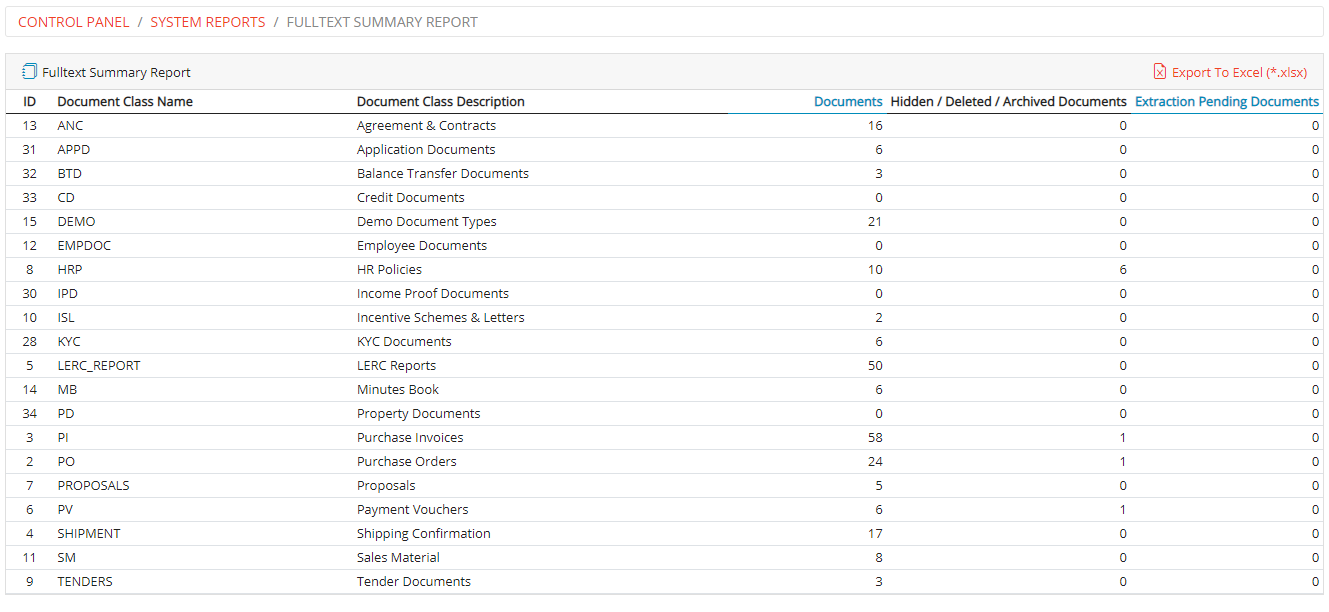Click the Purchase Orders description
Viewport: 1329px width, 612px height.
pyautogui.click(x=407, y=462)
